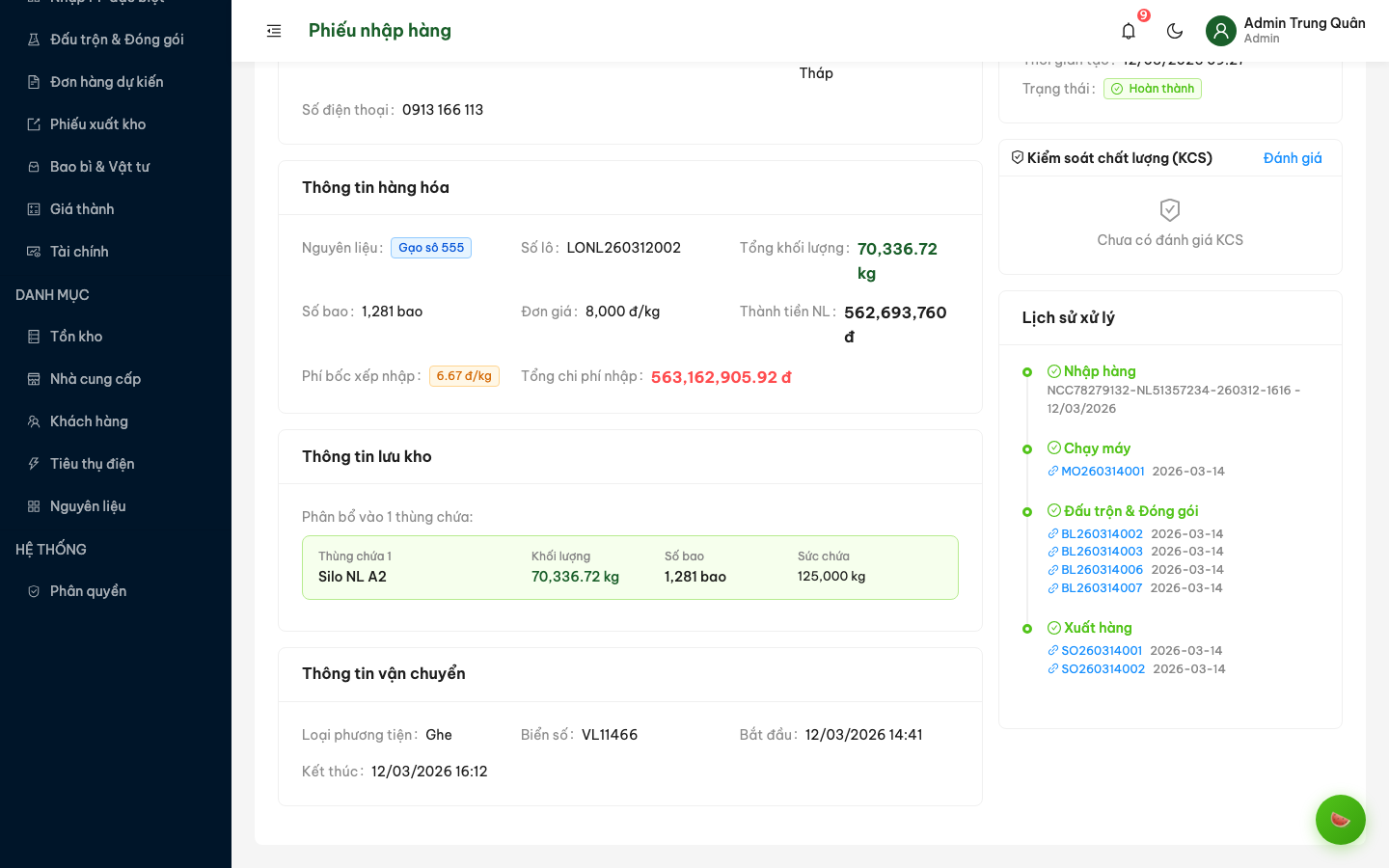Image resolution: width=1389 pixels, height=868 pixels.
Task: Open batch BL260314002 link
Action: 1102,534
